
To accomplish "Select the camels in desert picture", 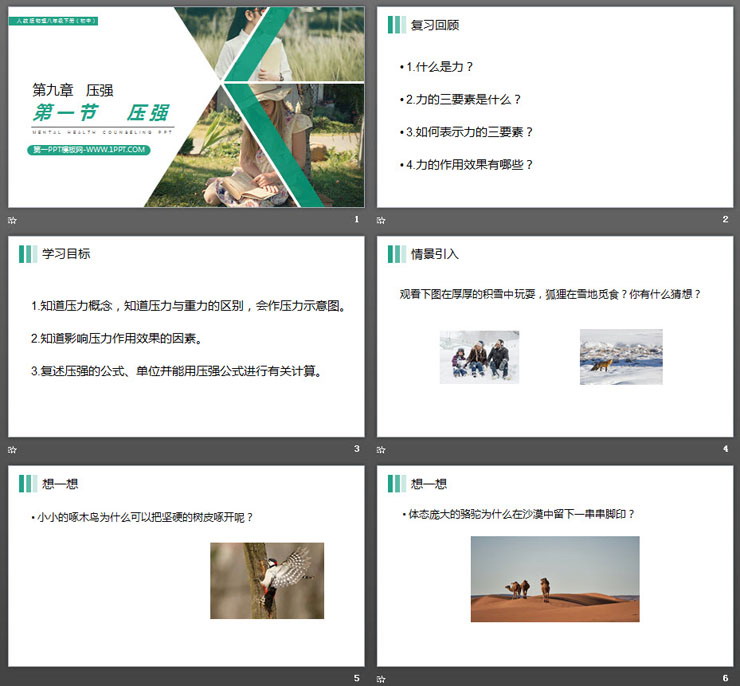I will [554, 579].
